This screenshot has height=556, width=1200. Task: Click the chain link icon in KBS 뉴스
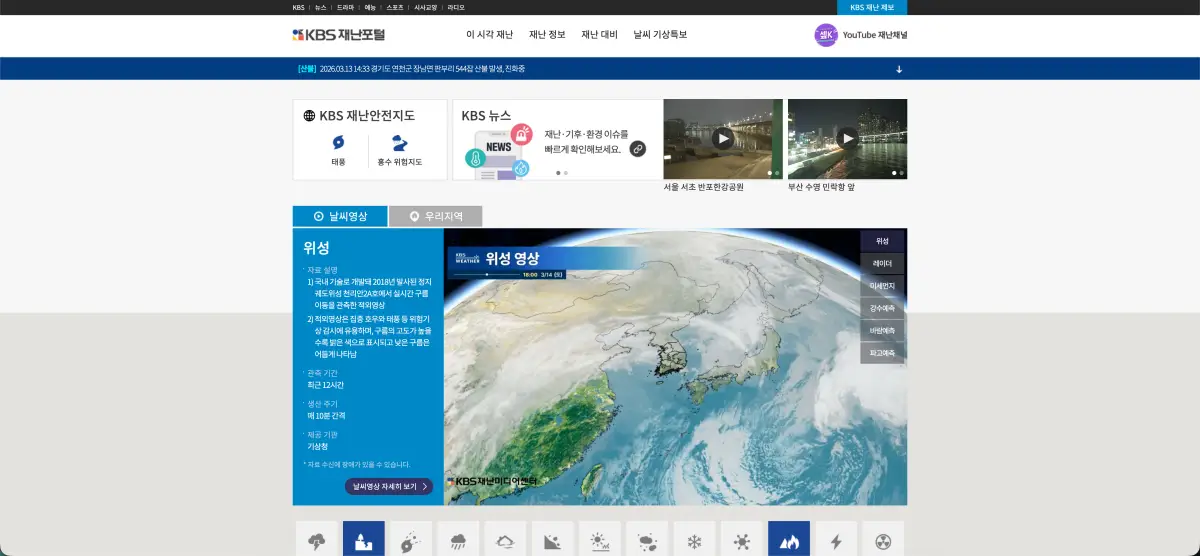[637, 149]
